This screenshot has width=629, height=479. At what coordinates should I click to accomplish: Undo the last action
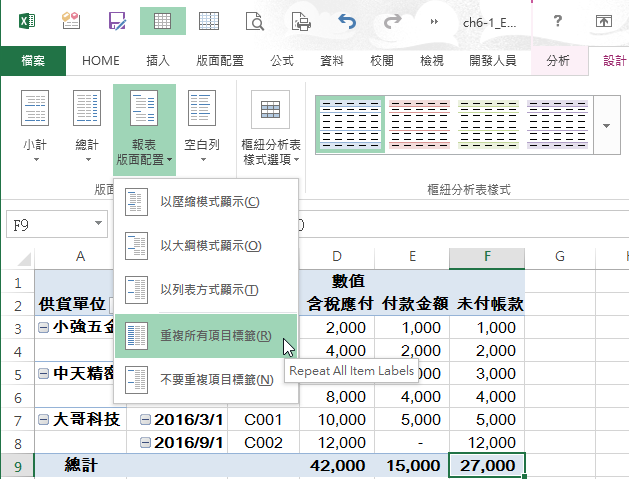347,21
